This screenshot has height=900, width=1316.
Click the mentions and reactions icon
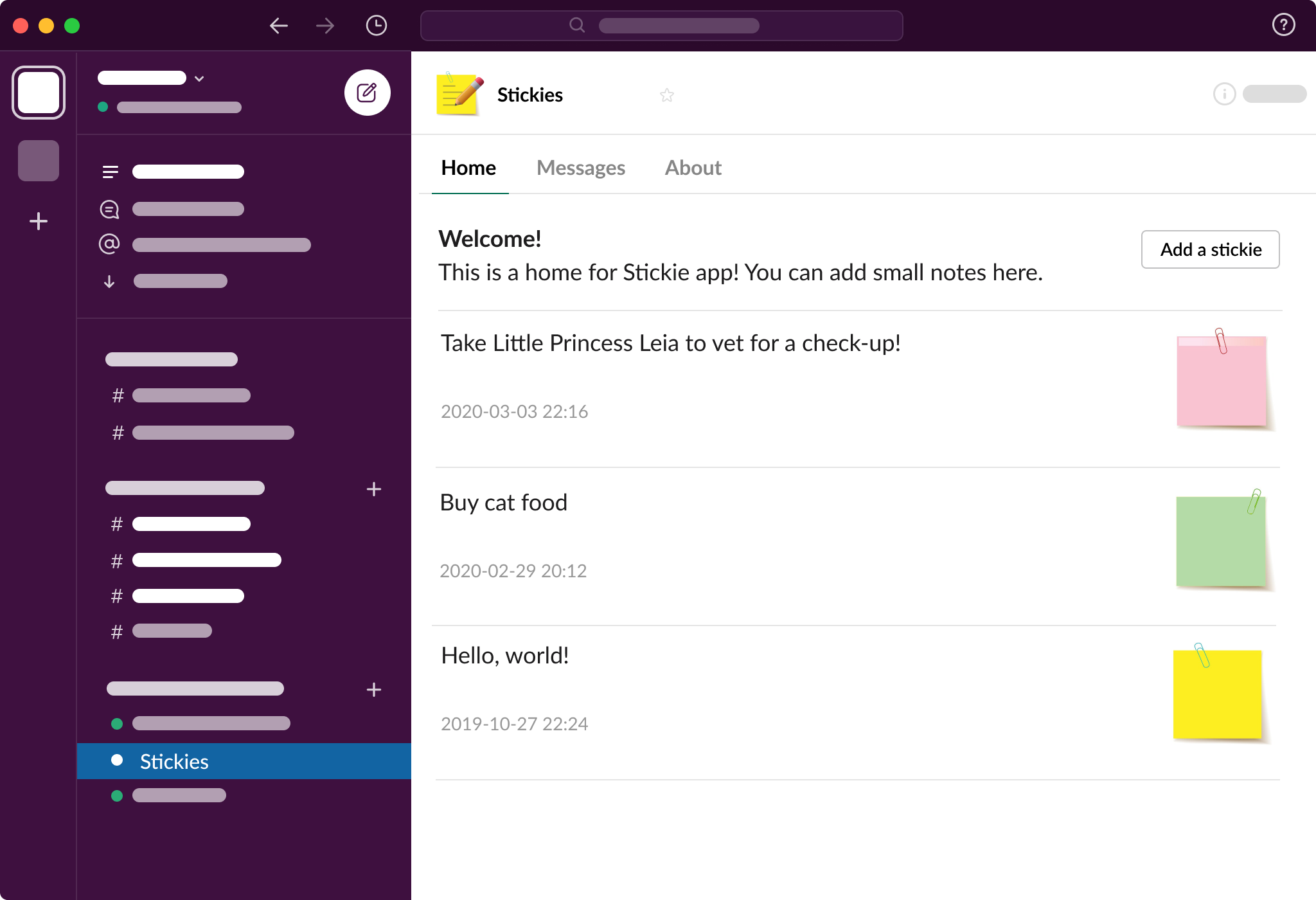click(110, 245)
